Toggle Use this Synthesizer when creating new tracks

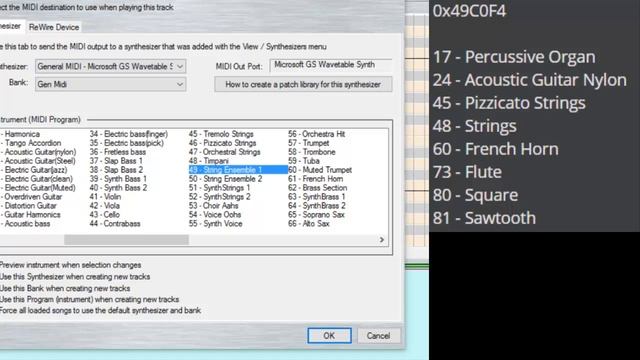[x=75, y=276]
